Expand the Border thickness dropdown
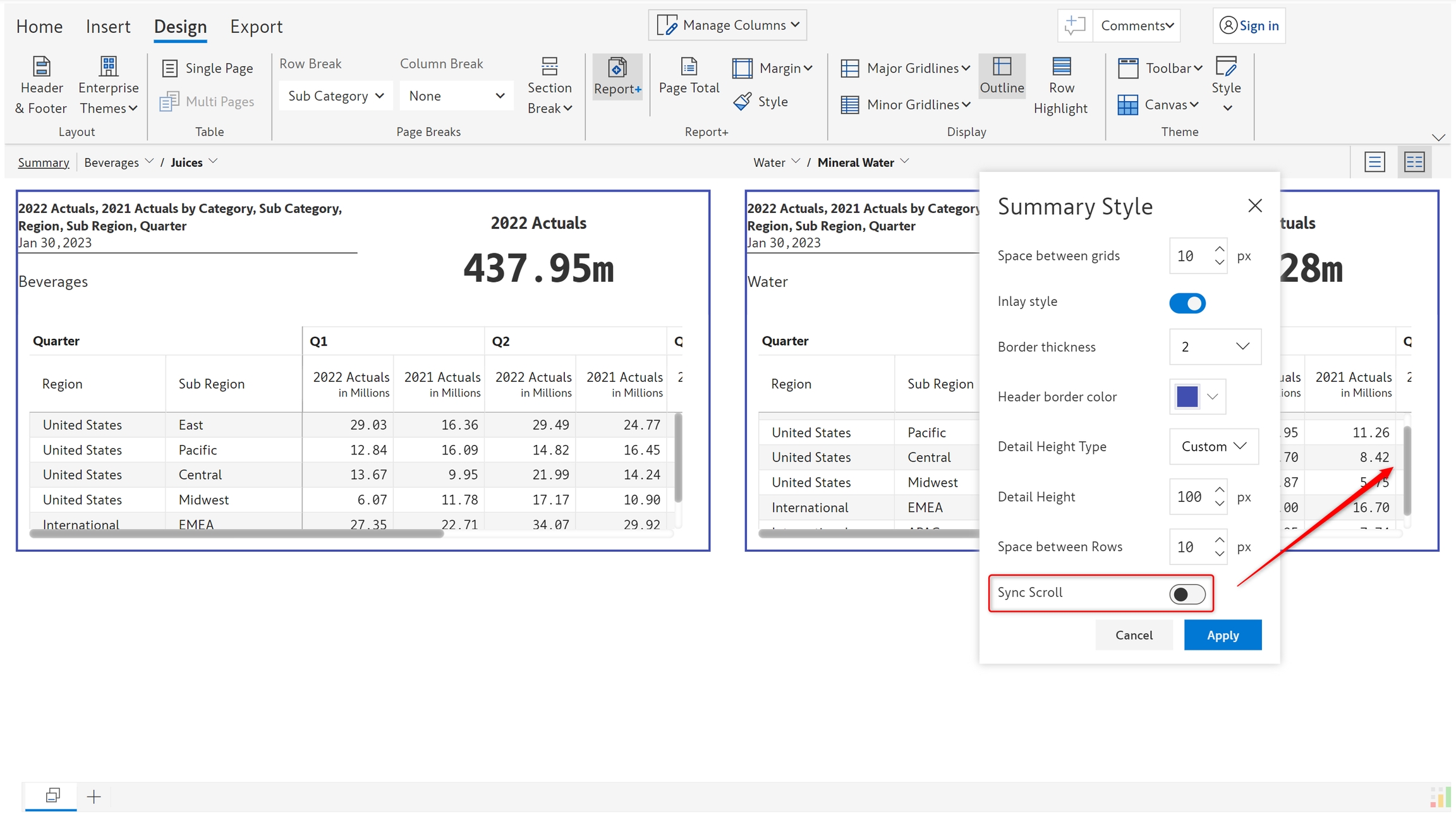1456x816 pixels. pyautogui.click(x=1215, y=346)
